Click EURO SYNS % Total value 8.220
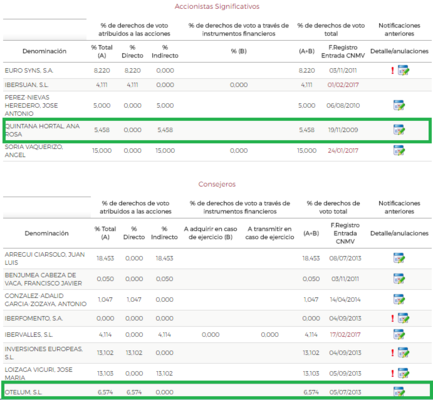Screen dimensions: 433x400 tap(102, 70)
